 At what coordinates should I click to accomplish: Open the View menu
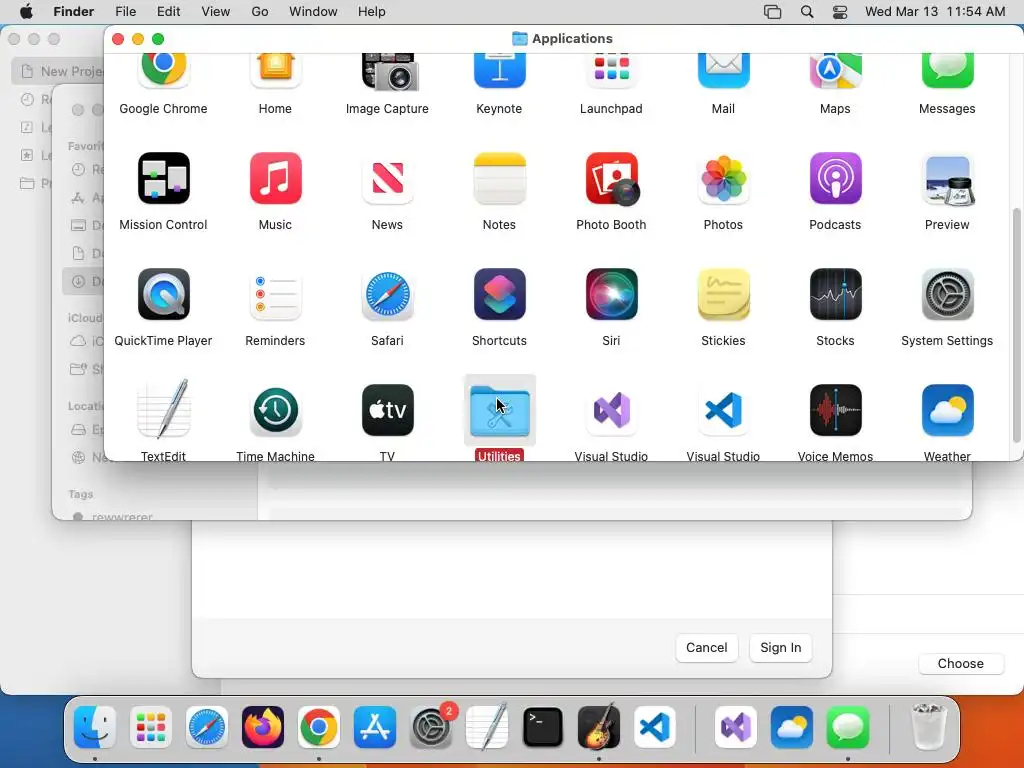[216, 12]
